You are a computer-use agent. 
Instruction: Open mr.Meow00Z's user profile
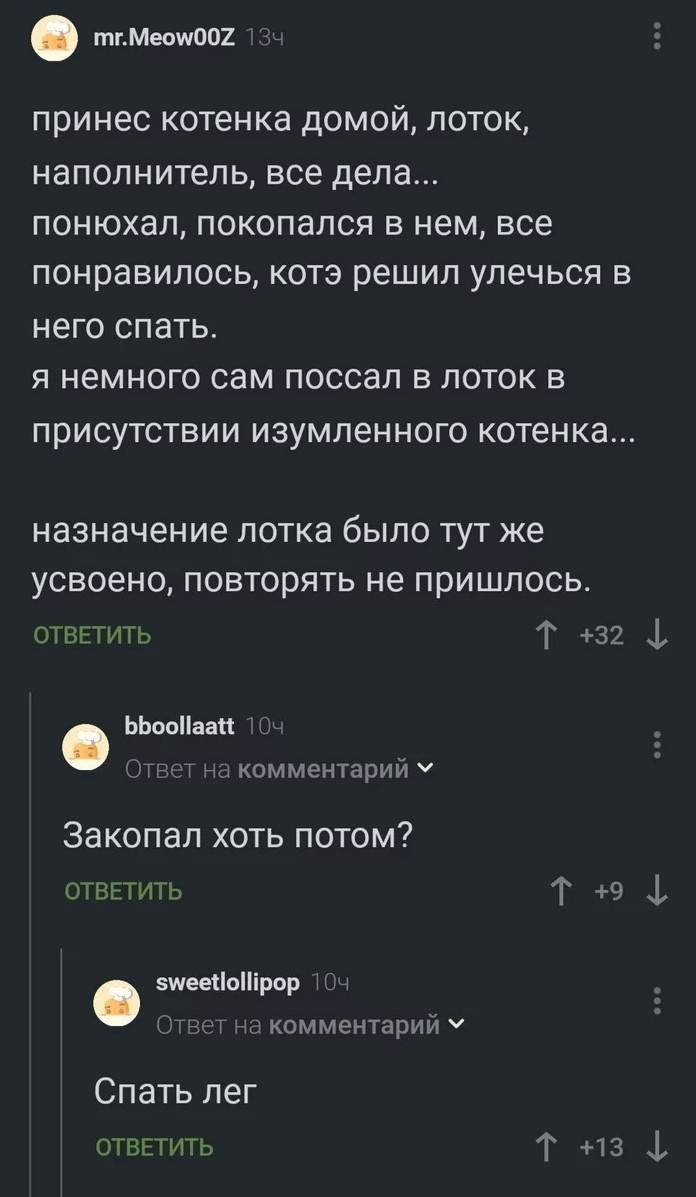[163, 38]
